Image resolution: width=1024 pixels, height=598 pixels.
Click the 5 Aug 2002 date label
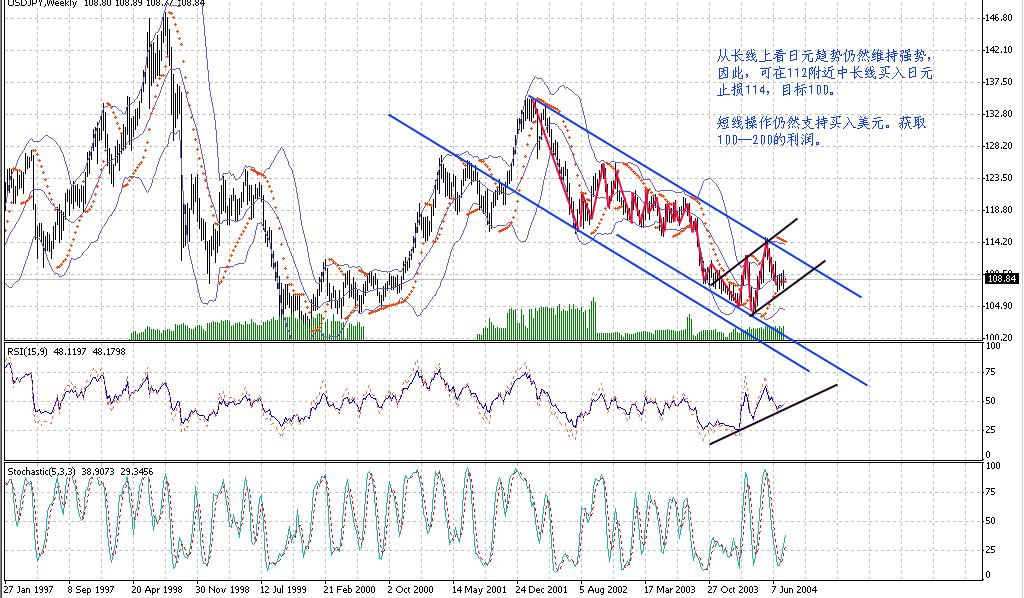click(603, 590)
